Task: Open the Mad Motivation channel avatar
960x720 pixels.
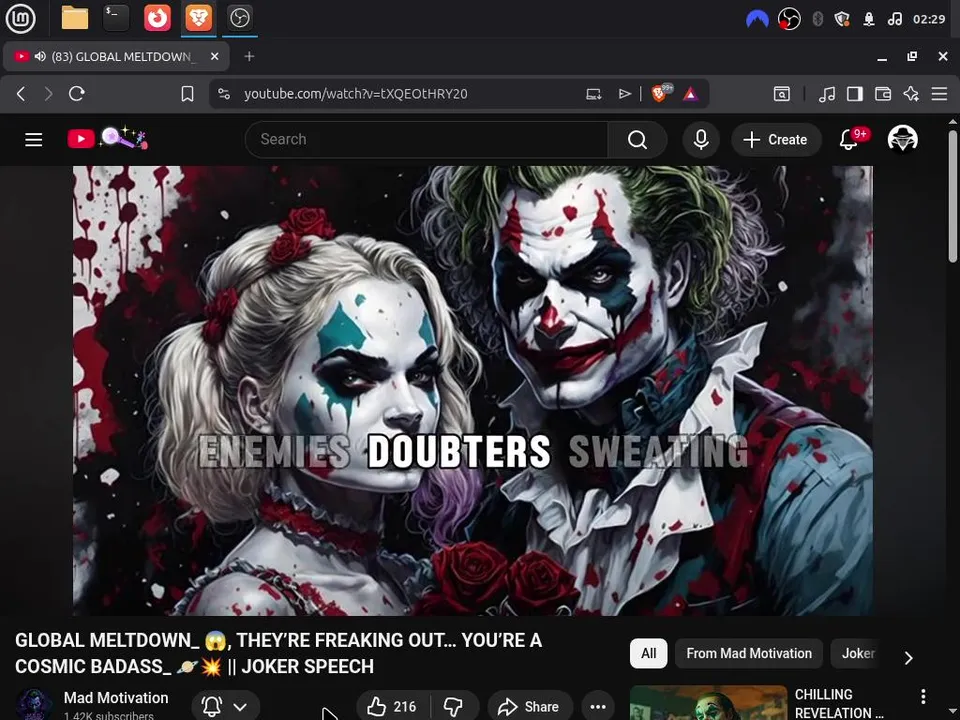Action: point(34,704)
